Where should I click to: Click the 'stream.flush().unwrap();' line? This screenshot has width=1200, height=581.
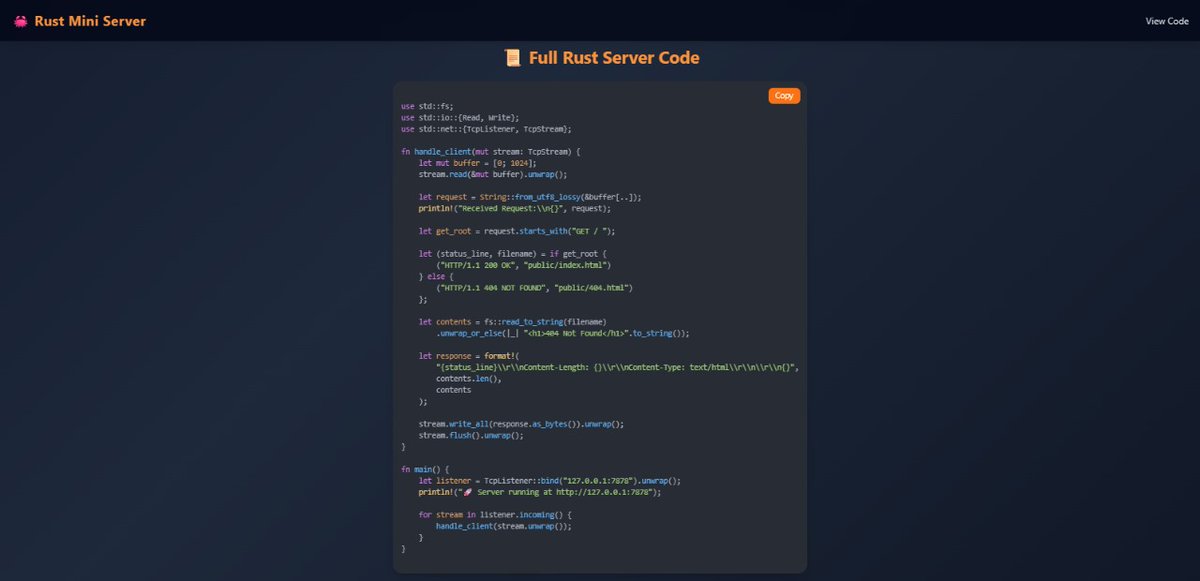coord(471,435)
